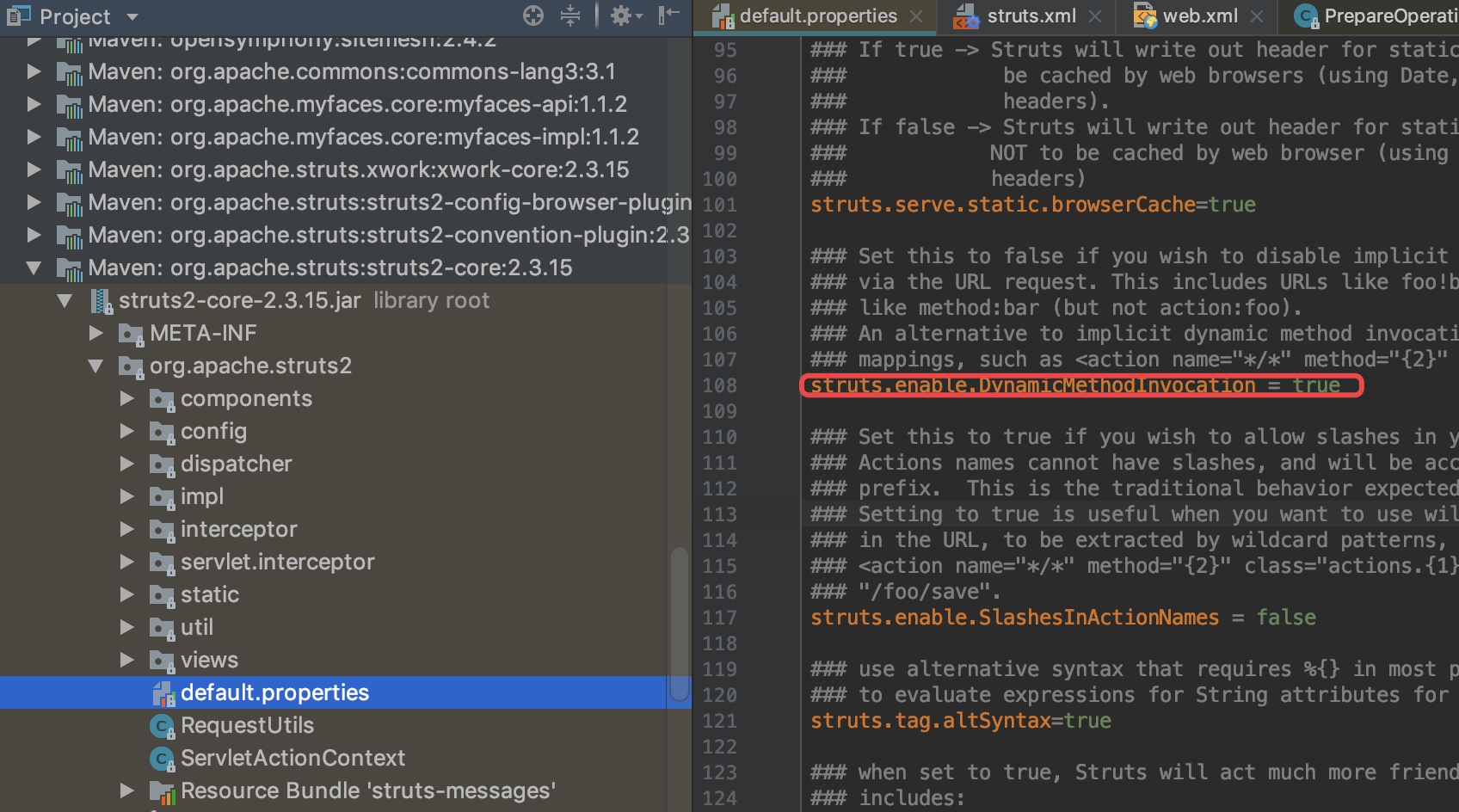Click the struts2-core-2.3.15.jar archive icon
This screenshot has height=812, width=1459.
(x=102, y=301)
